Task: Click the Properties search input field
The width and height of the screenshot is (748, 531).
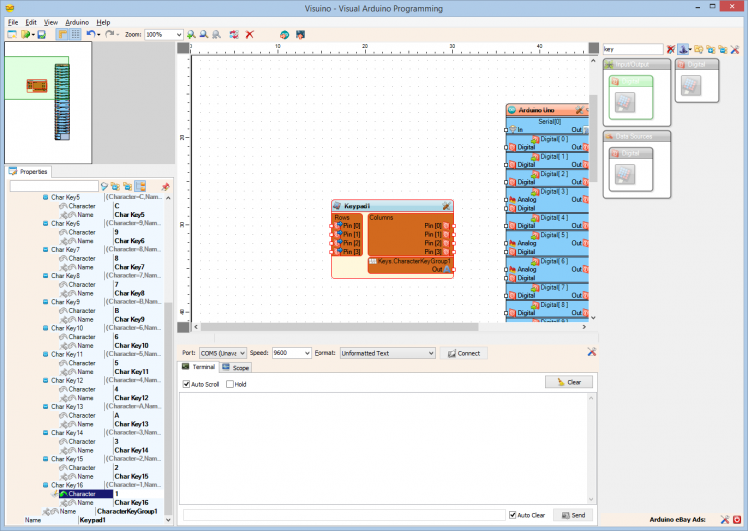Action: [x=54, y=186]
